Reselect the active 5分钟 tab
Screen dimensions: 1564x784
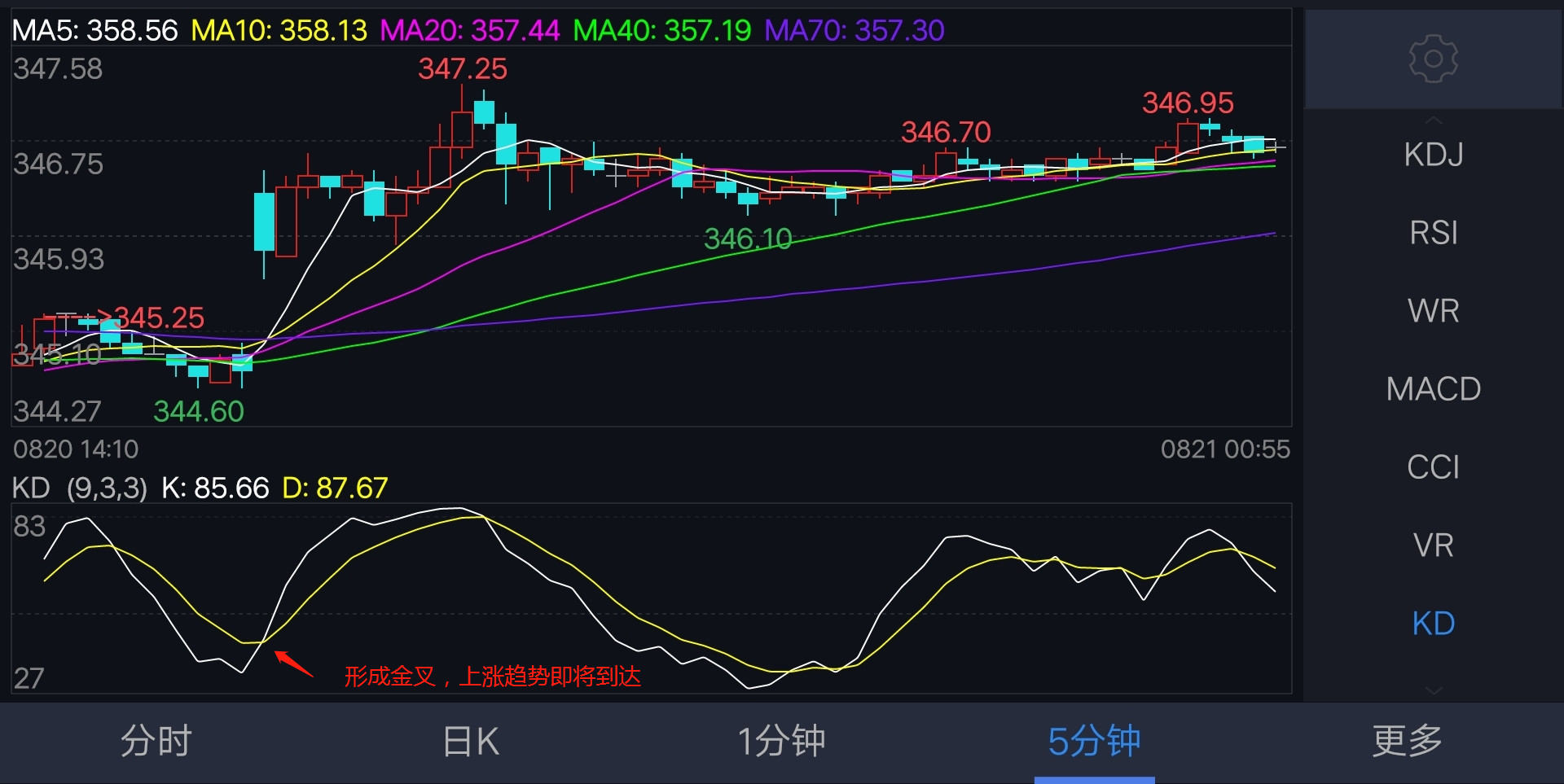coord(1094,742)
